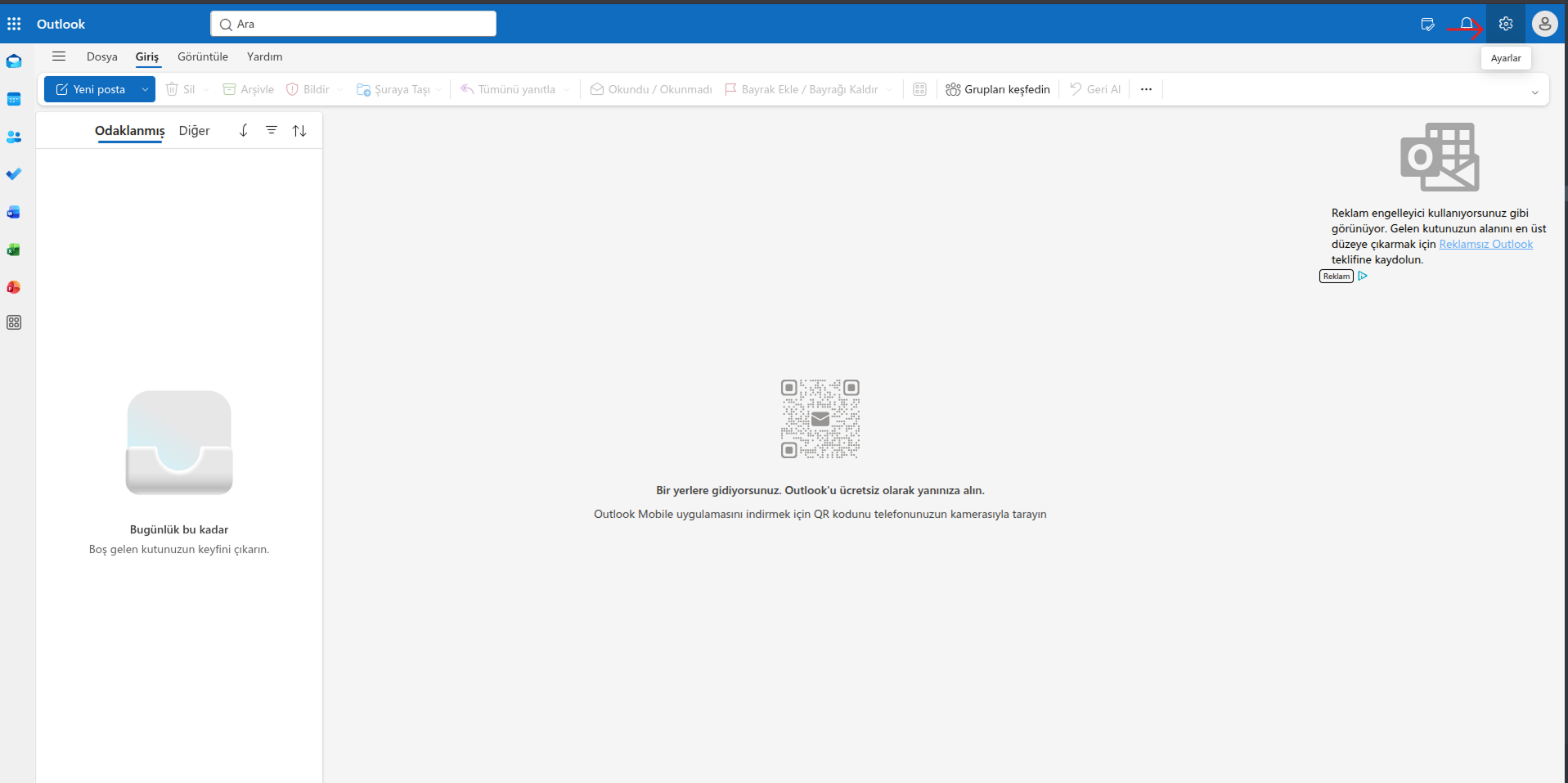Open the account profile avatar
The width and height of the screenshot is (1568, 783).
pyautogui.click(x=1544, y=24)
